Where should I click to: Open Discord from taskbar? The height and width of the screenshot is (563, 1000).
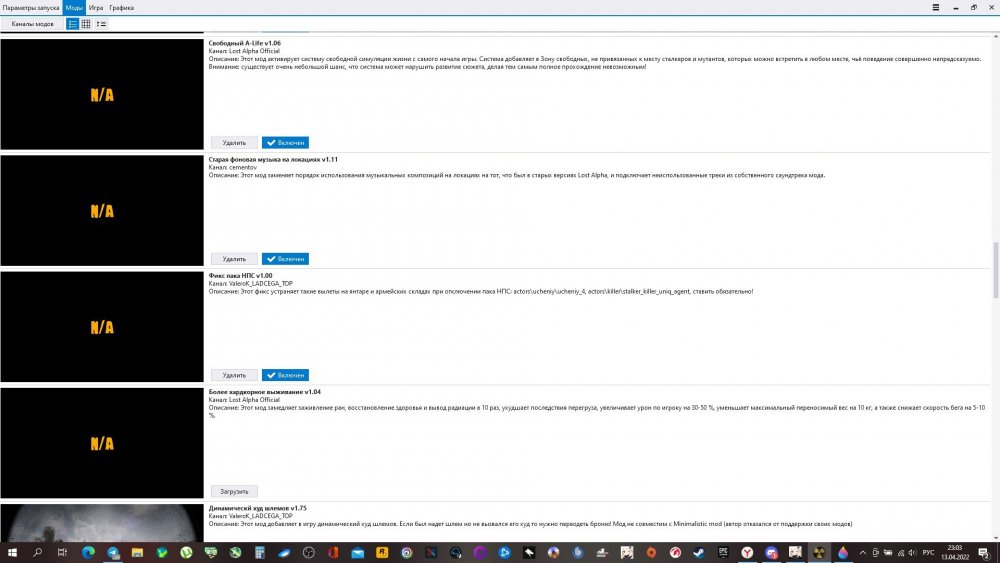tap(772, 552)
